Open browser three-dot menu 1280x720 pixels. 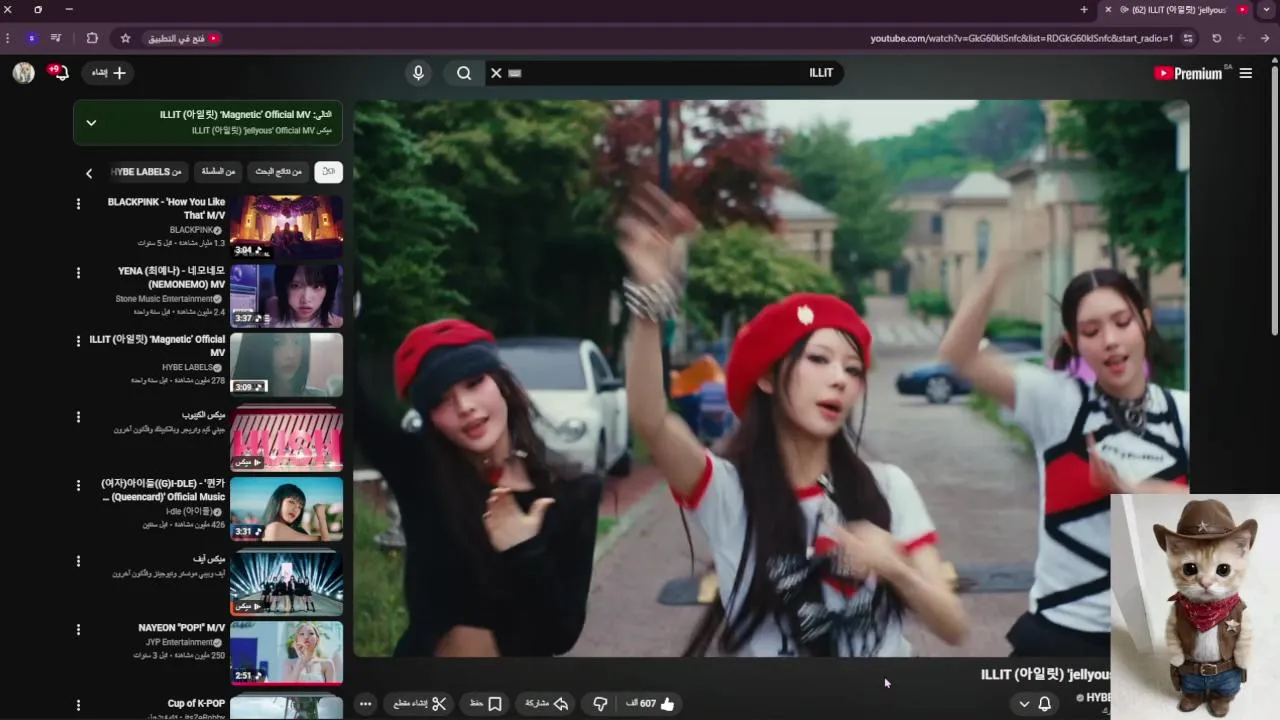pyautogui.click(x=8, y=38)
